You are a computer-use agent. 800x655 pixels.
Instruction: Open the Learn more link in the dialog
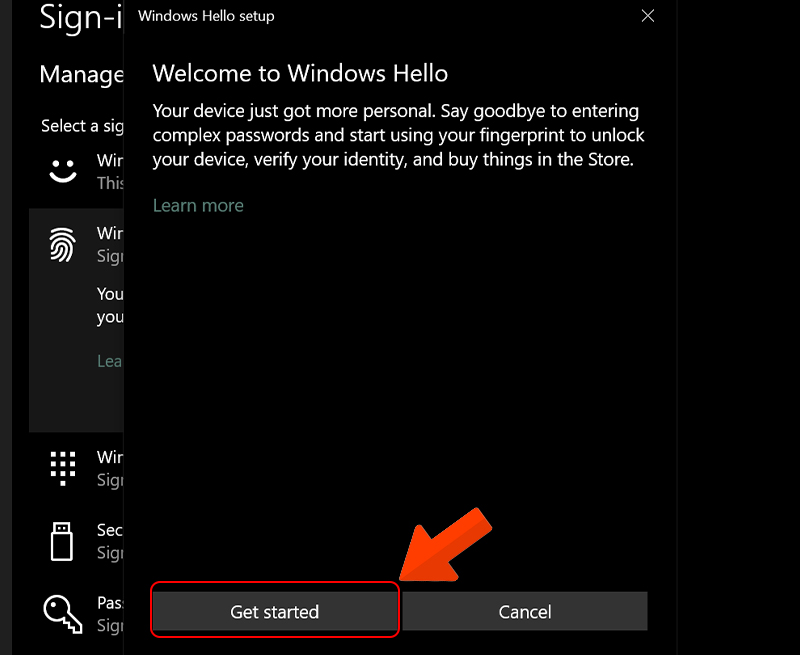click(197, 205)
